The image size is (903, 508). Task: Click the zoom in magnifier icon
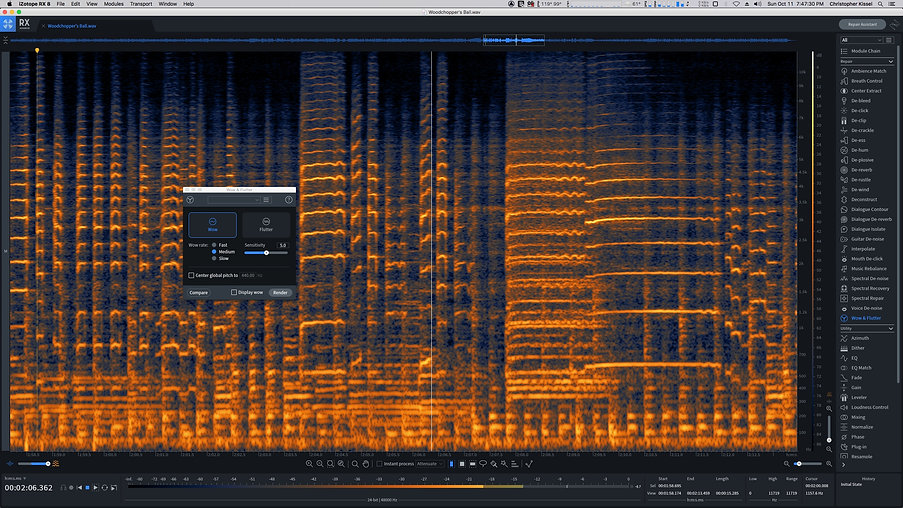pyautogui.click(x=309, y=464)
